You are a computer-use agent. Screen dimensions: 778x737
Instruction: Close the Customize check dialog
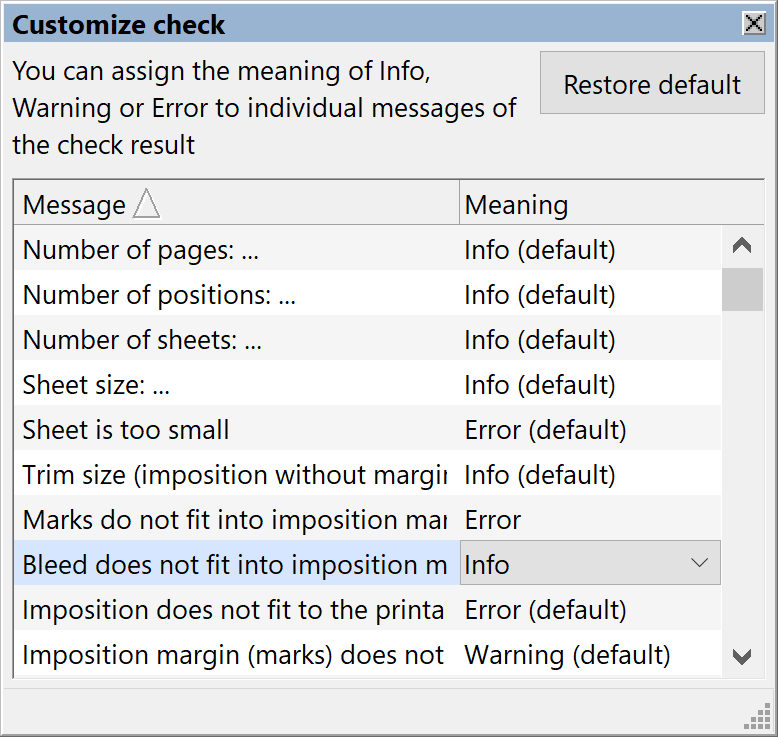pyautogui.click(x=753, y=24)
